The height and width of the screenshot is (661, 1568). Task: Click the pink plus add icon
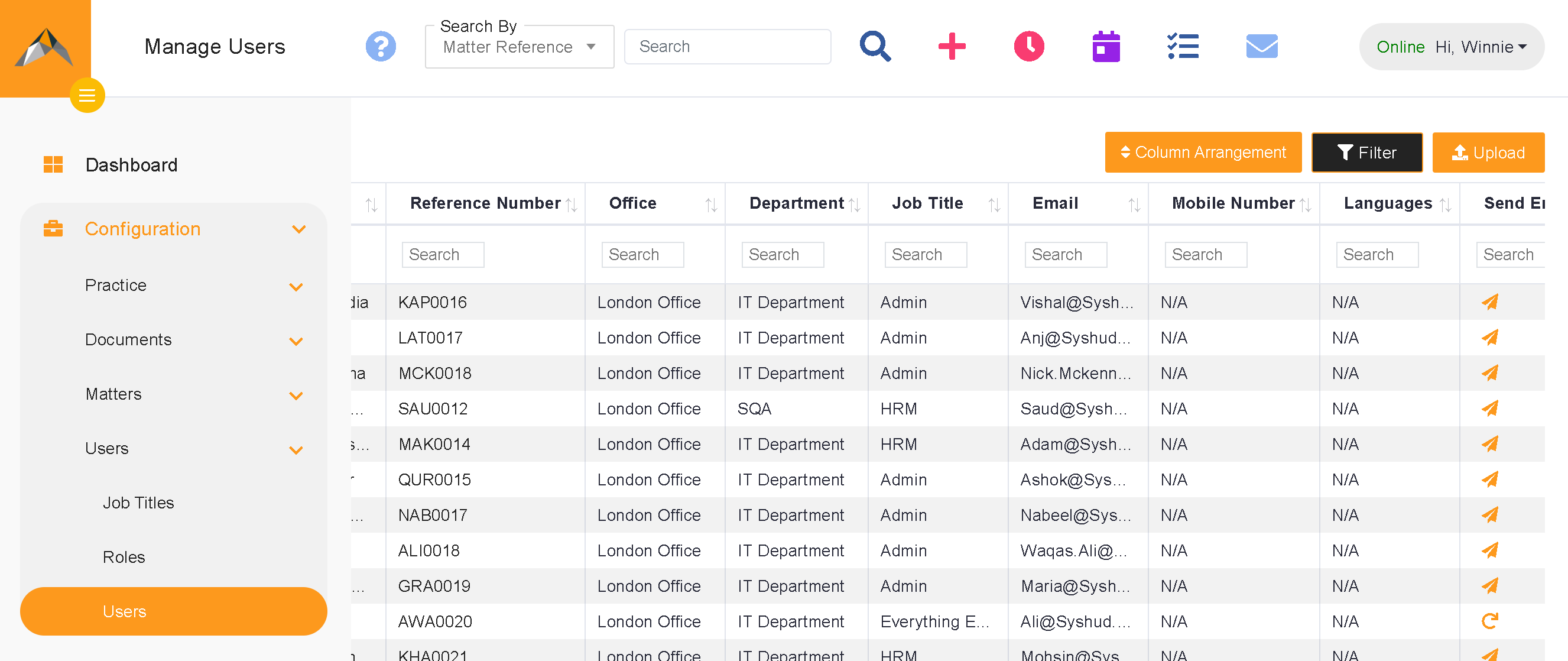[952, 46]
